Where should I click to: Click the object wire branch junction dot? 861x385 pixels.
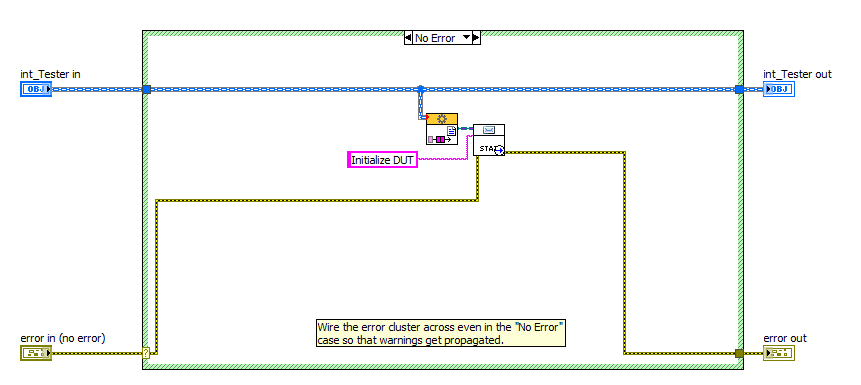click(421, 88)
